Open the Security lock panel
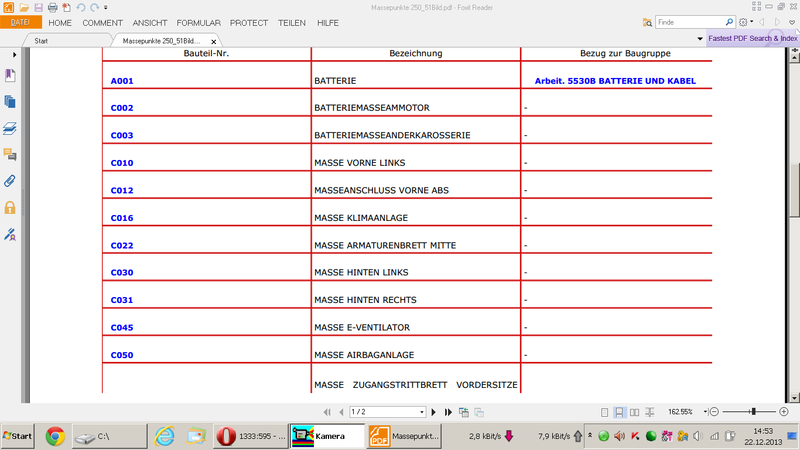800x450 pixels. (10, 208)
